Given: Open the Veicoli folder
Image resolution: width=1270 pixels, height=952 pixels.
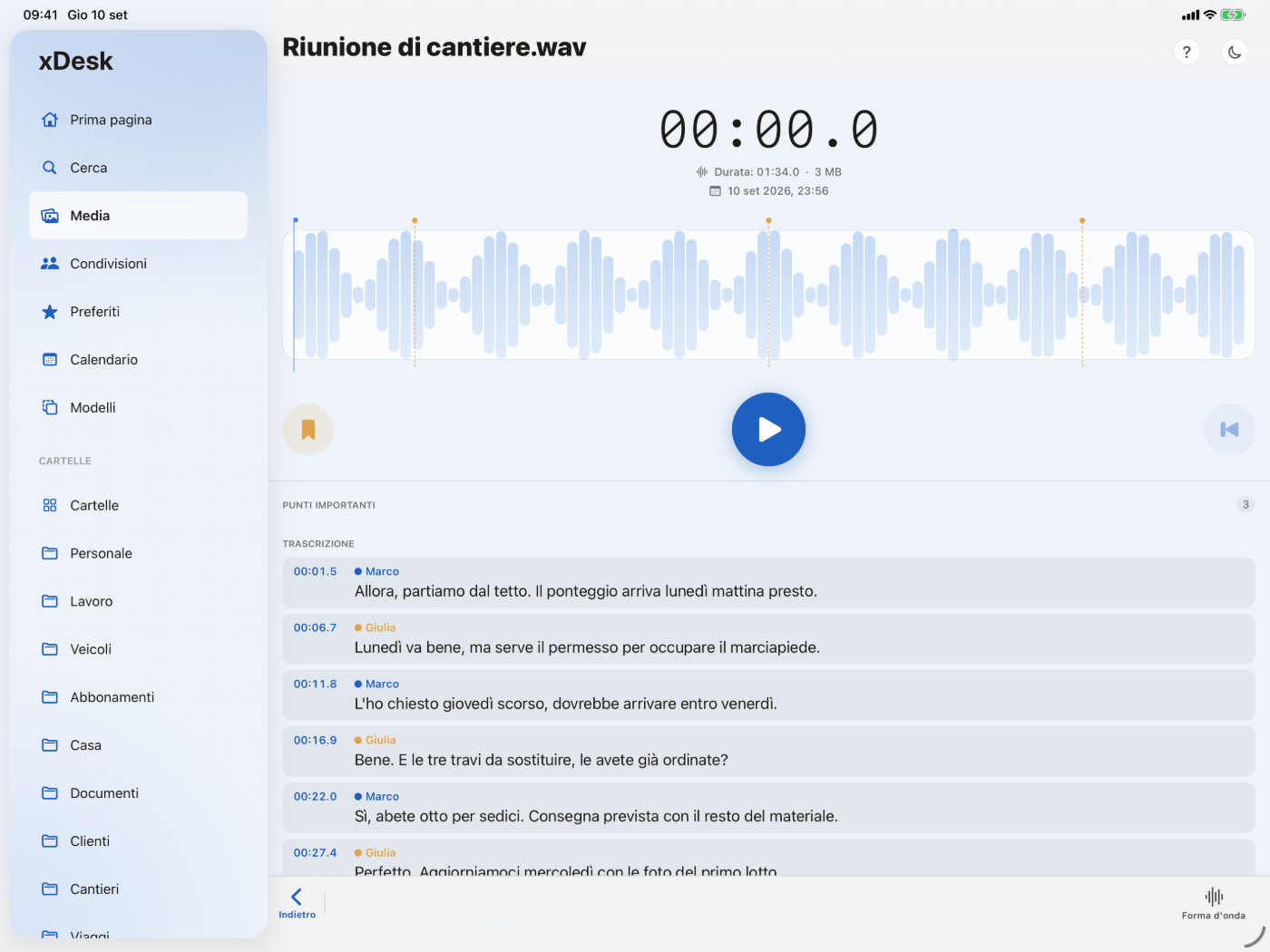Looking at the screenshot, I should point(138,649).
